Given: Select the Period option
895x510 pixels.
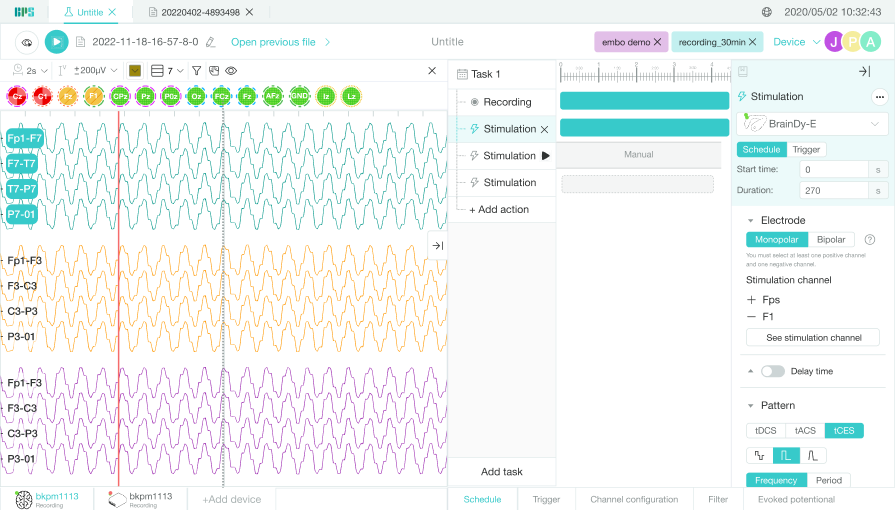Looking at the screenshot, I should coord(829,480).
